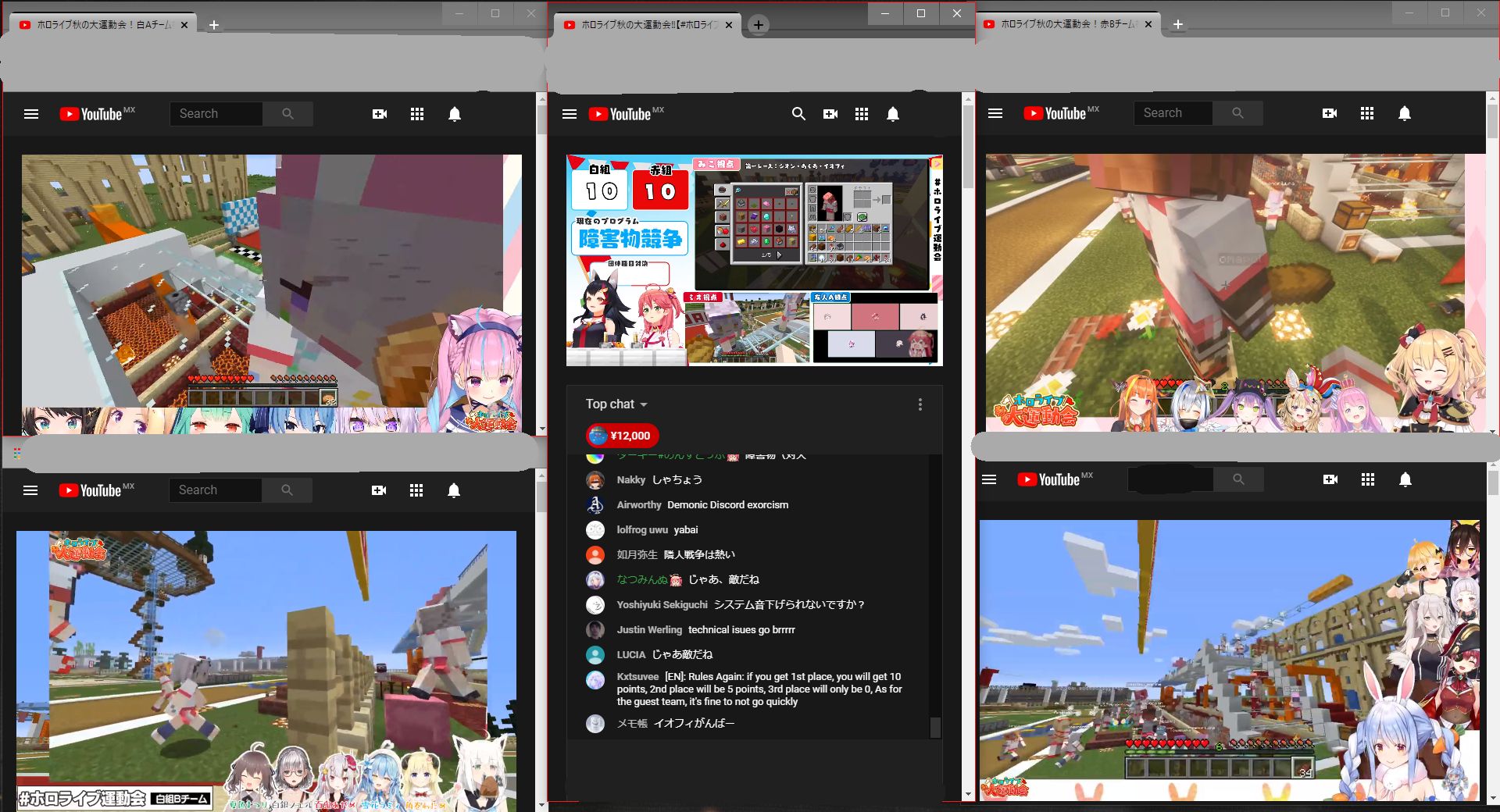Click the YouTube logo in the middle window
The width and height of the screenshot is (1500, 812).
pyautogui.click(x=625, y=114)
